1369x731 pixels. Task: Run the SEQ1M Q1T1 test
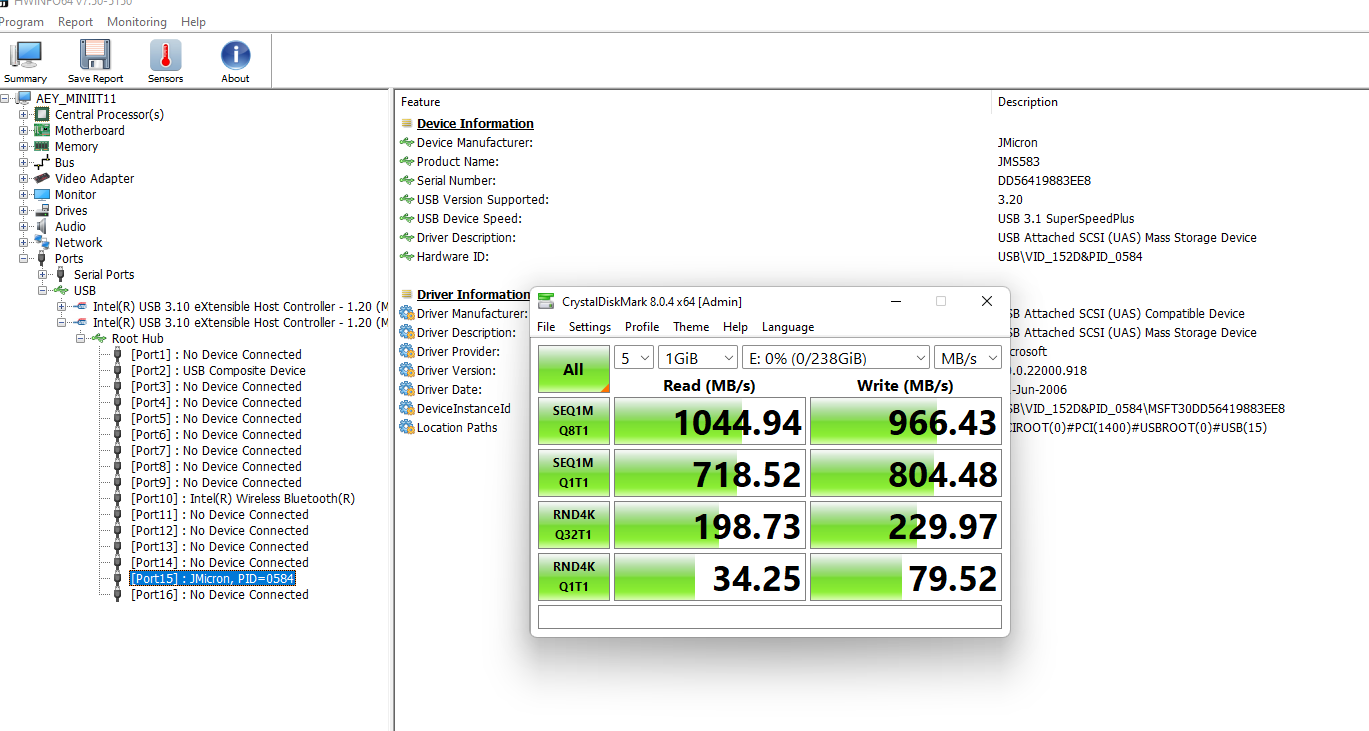click(x=574, y=473)
